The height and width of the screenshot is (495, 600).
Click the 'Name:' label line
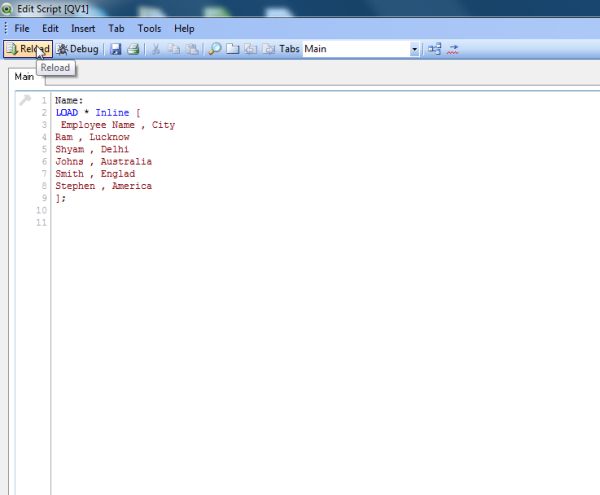pos(69,101)
